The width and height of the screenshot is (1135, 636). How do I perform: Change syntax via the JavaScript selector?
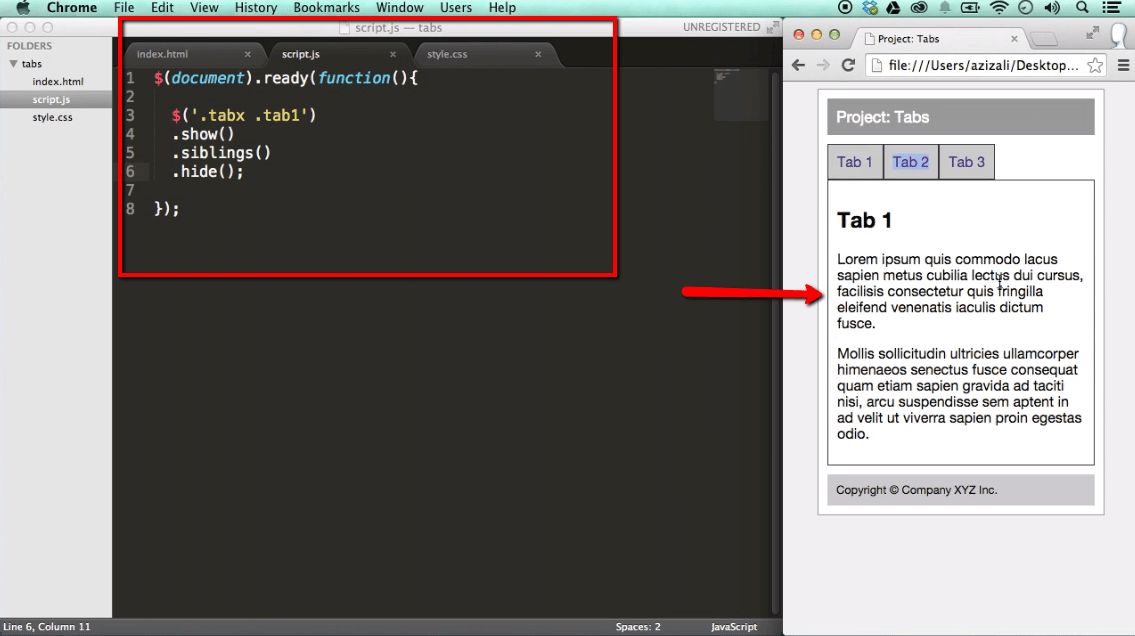pyautogui.click(x=733, y=626)
